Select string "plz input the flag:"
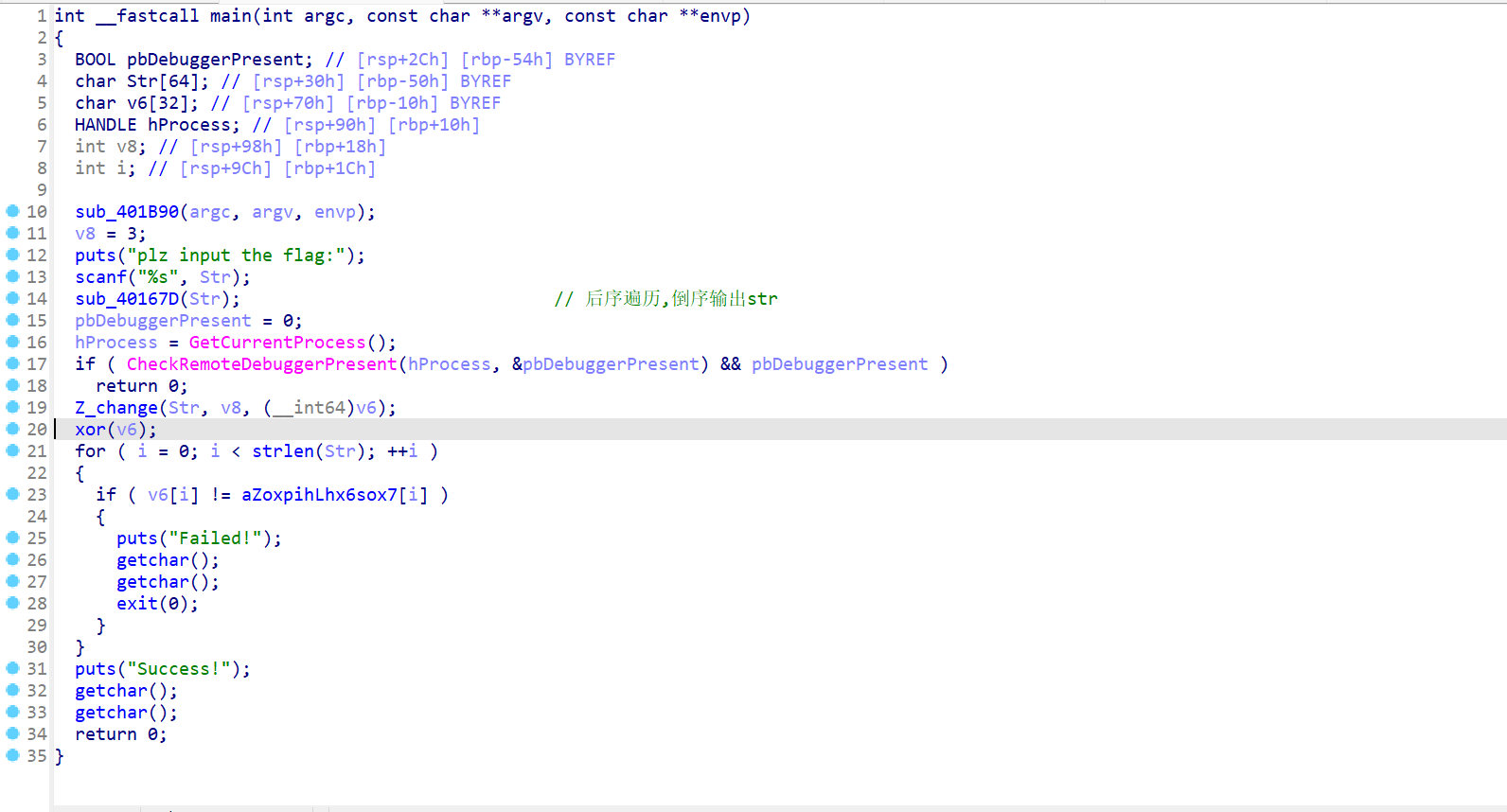The height and width of the screenshot is (812, 1507). pyautogui.click(x=236, y=256)
